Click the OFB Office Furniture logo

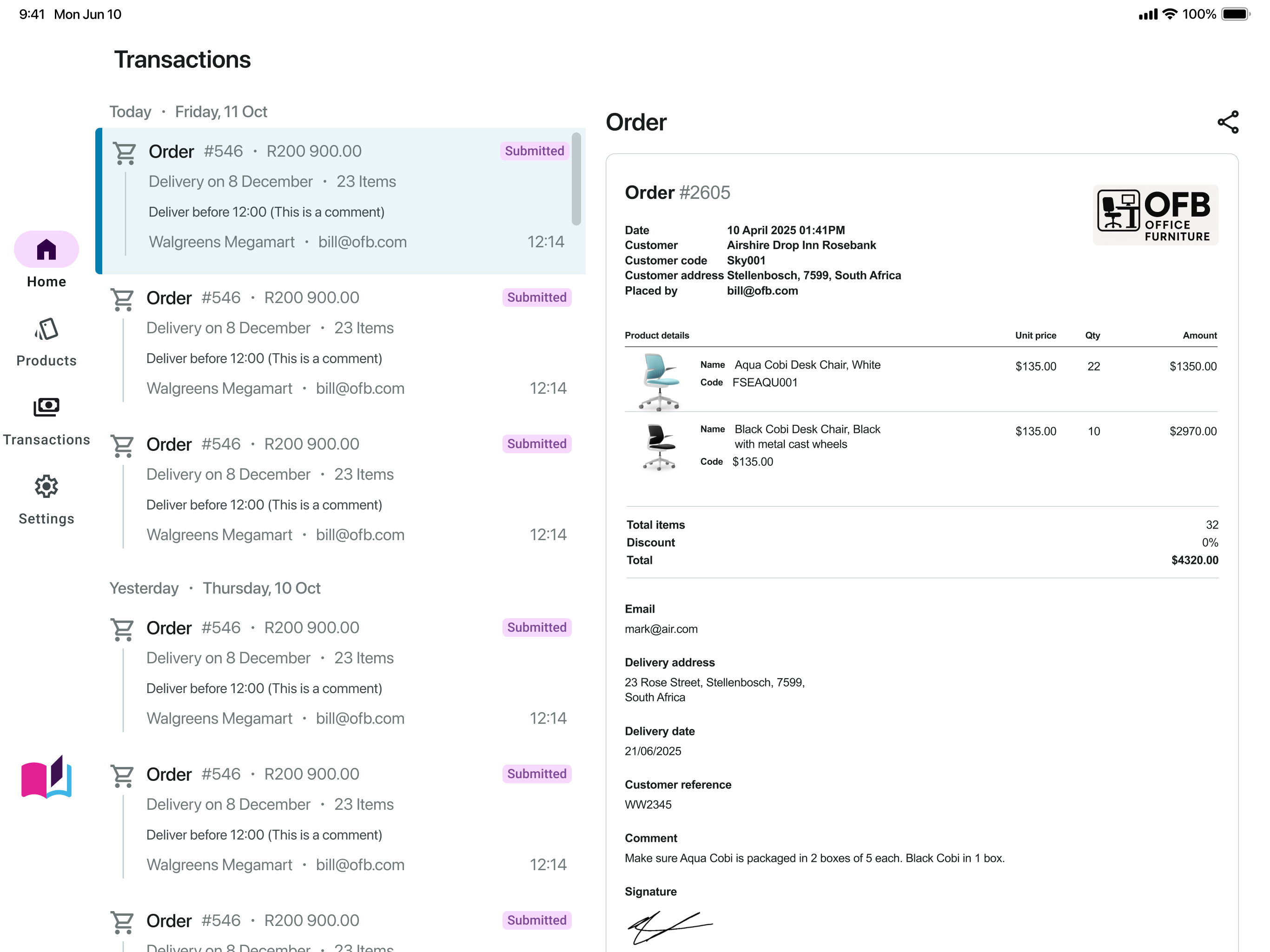pyautogui.click(x=1155, y=215)
